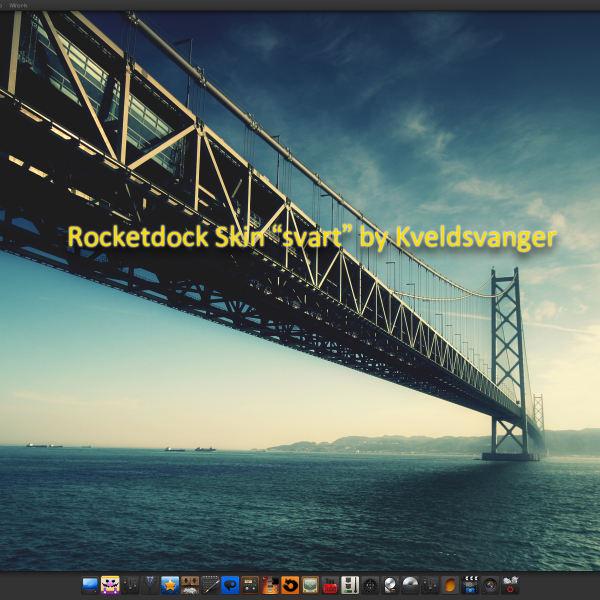This screenshot has width=600, height=600.
Task: Open the CD disc drive icon
Action: click(x=410, y=585)
